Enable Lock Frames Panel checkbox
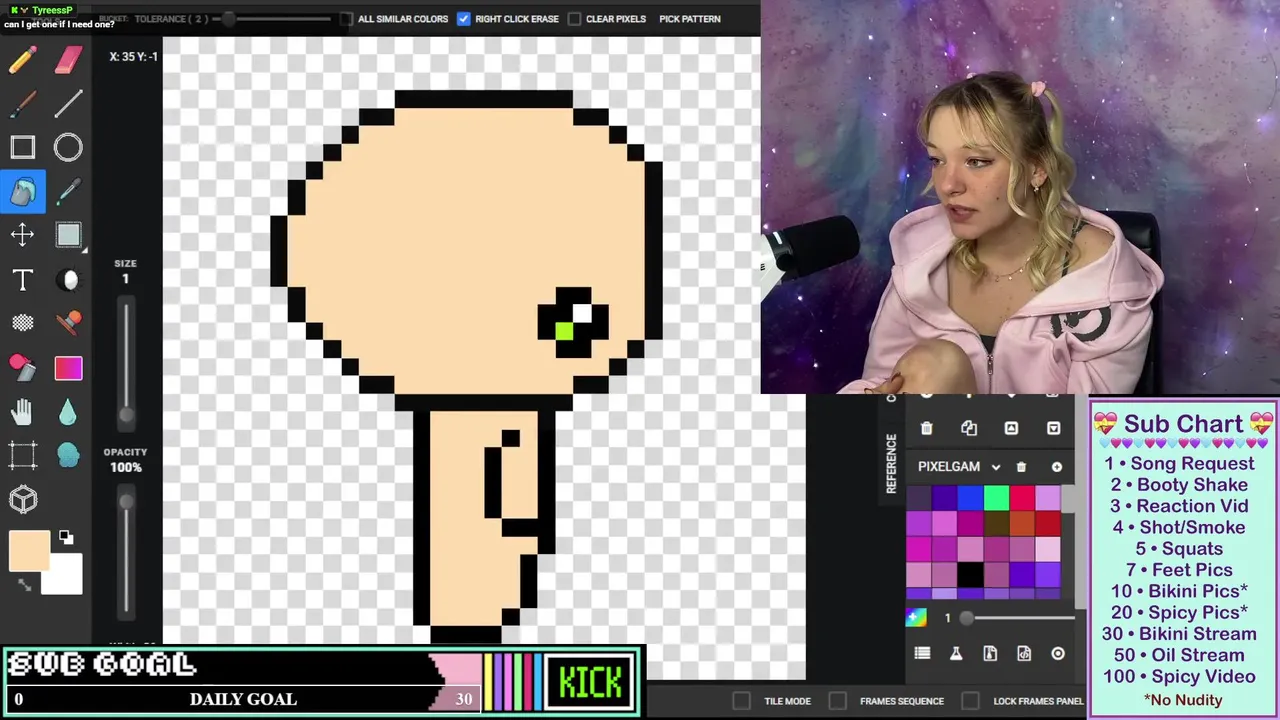Viewport: 1280px width, 720px height. [x=970, y=701]
